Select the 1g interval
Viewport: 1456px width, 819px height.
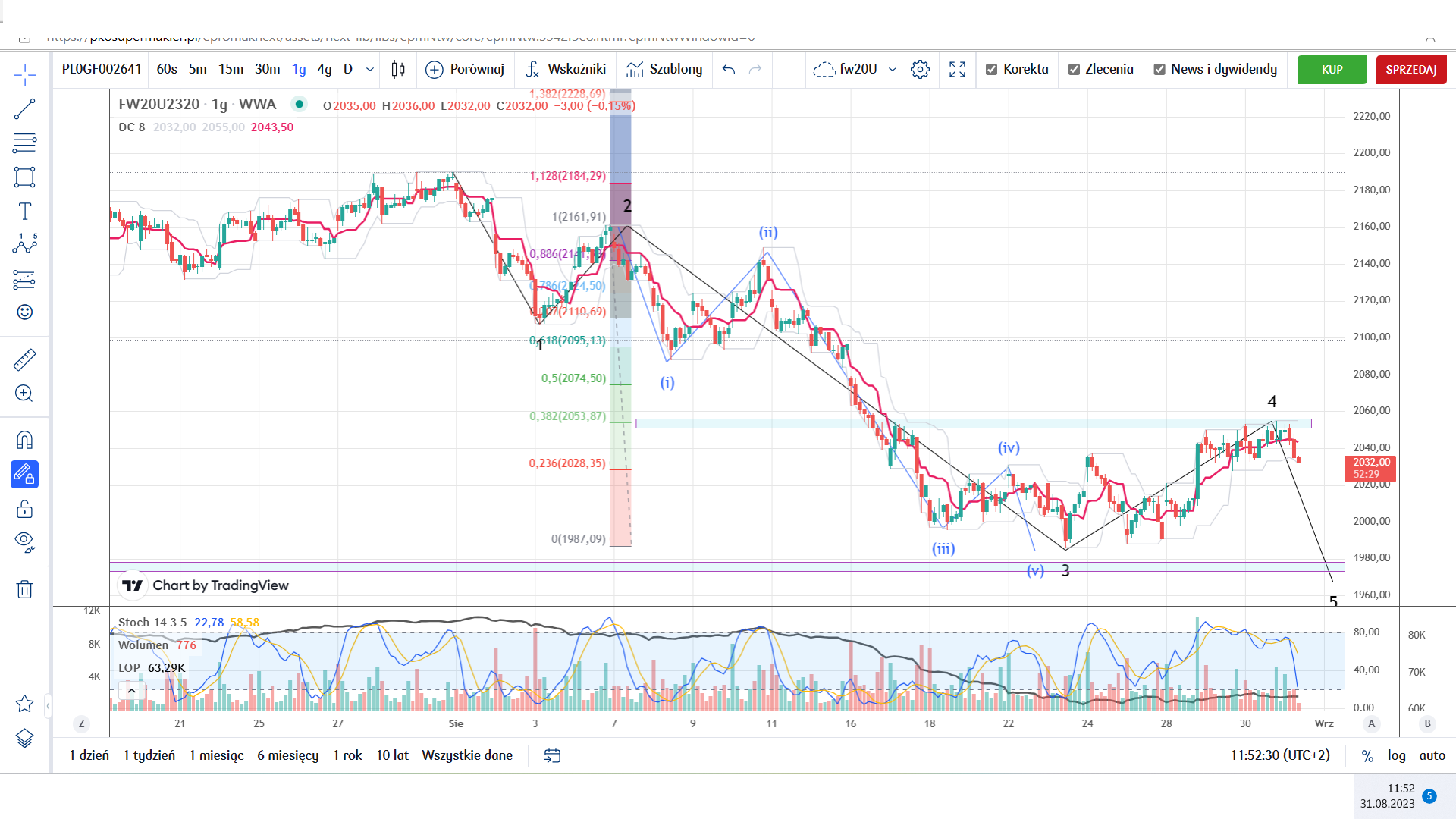300,70
